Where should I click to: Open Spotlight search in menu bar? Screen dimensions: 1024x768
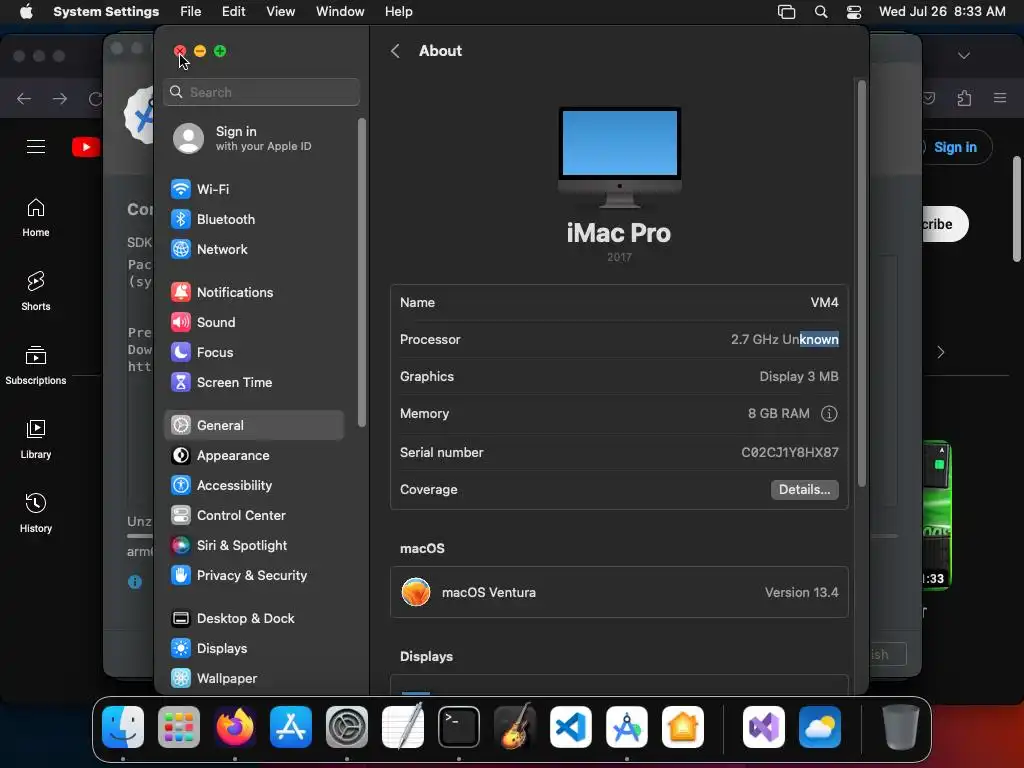(821, 12)
